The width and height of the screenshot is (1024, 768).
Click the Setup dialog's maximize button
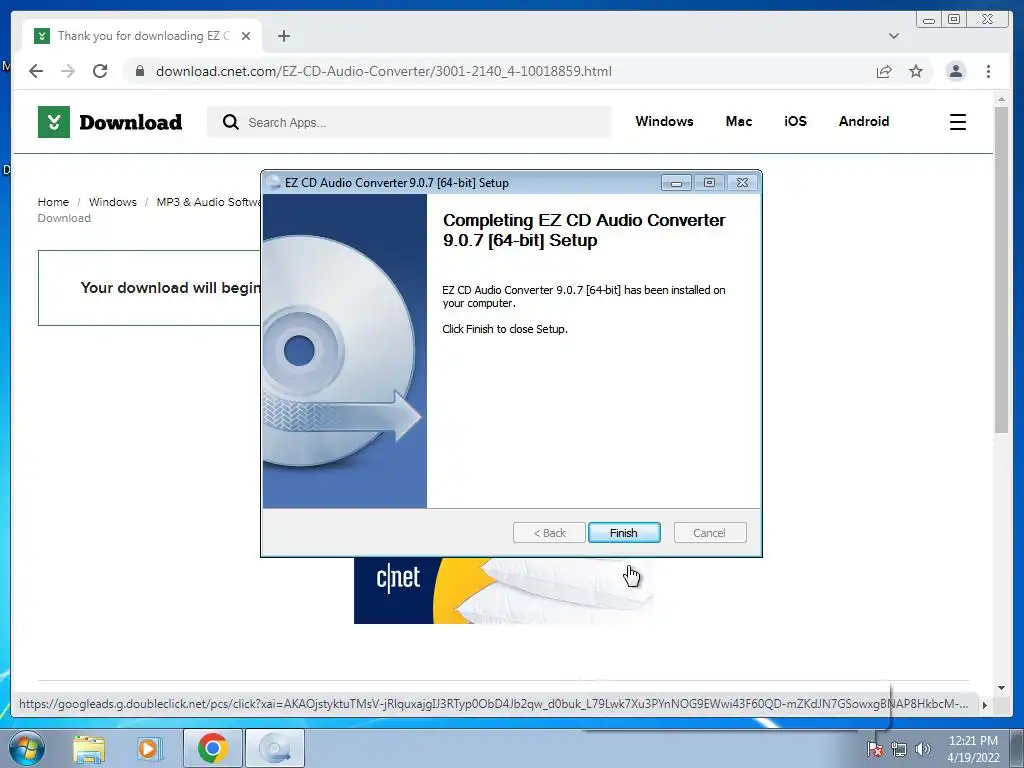(x=709, y=183)
